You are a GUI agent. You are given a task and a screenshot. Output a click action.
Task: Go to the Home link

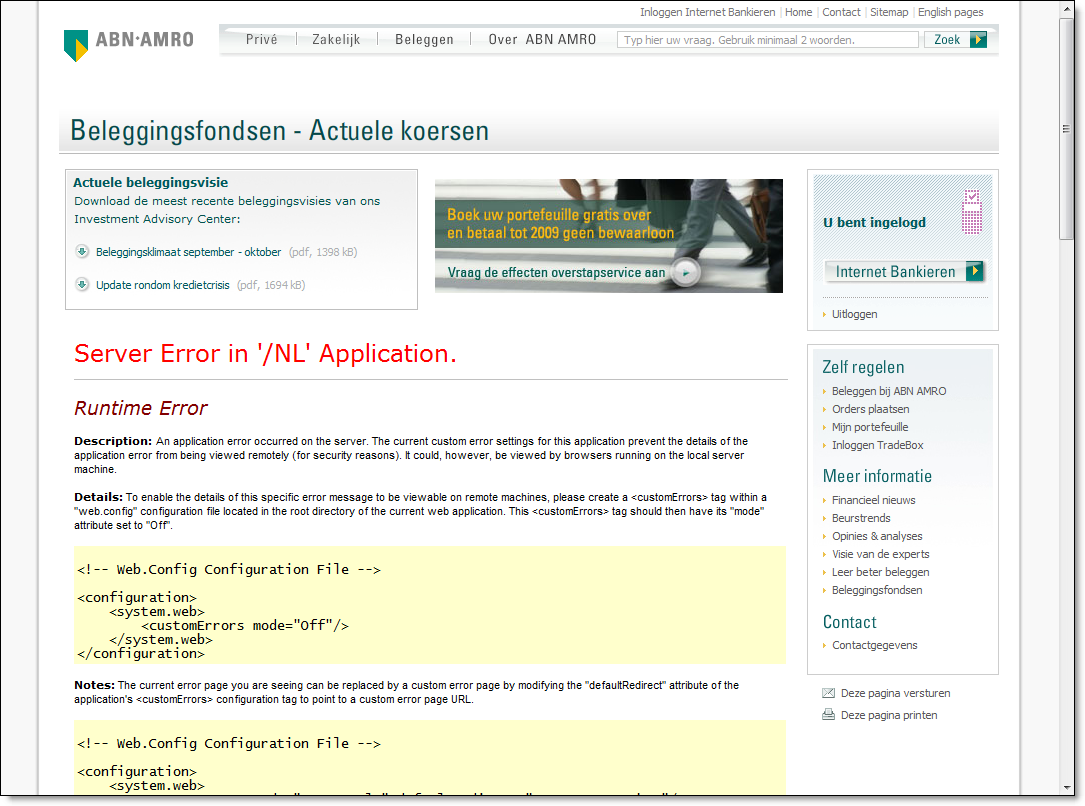[x=799, y=12]
